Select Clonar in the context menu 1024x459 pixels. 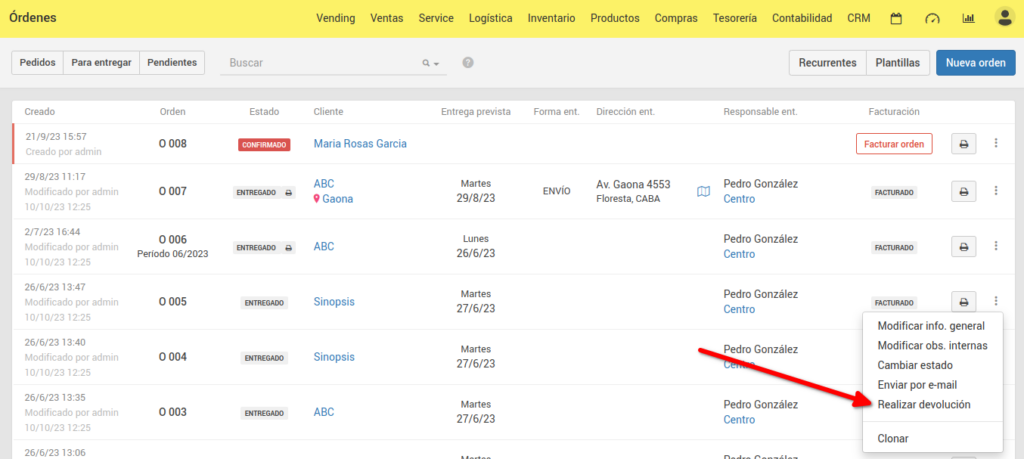coord(893,438)
